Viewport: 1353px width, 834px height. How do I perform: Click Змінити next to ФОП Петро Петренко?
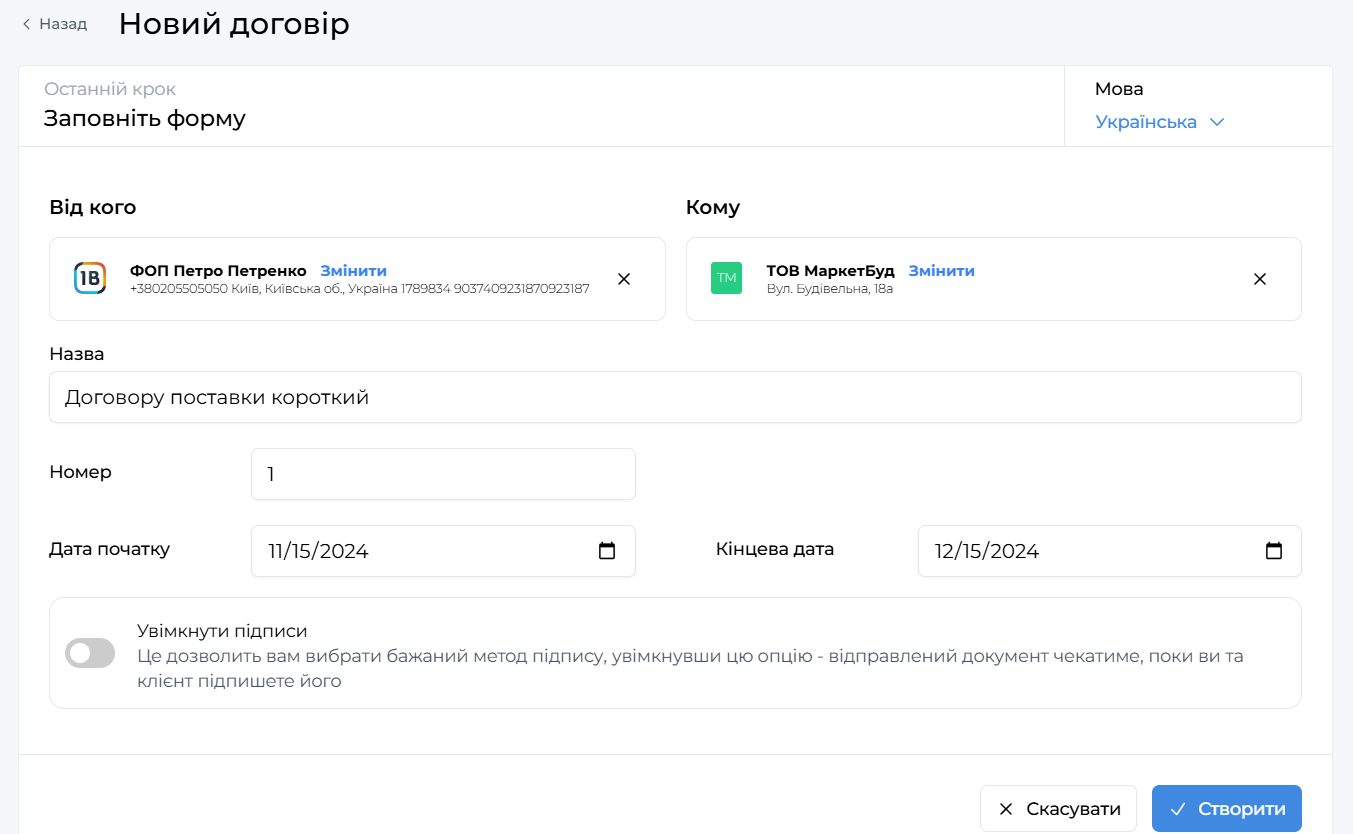[353, 271]
